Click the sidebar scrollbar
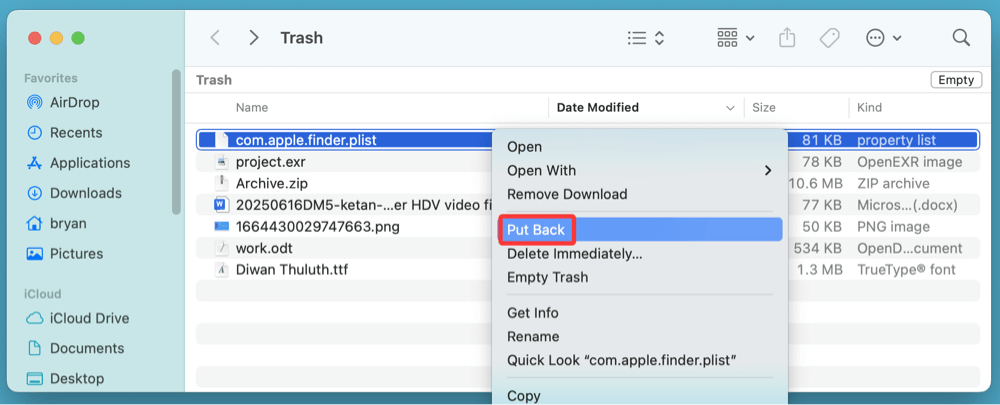 (x=177, y=142)
